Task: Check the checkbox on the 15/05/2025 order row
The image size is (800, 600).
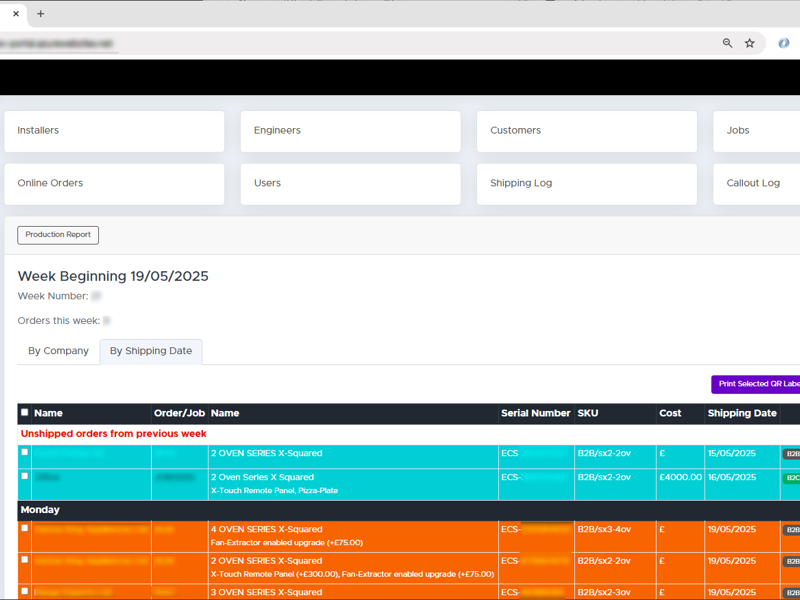Action: 24,453
